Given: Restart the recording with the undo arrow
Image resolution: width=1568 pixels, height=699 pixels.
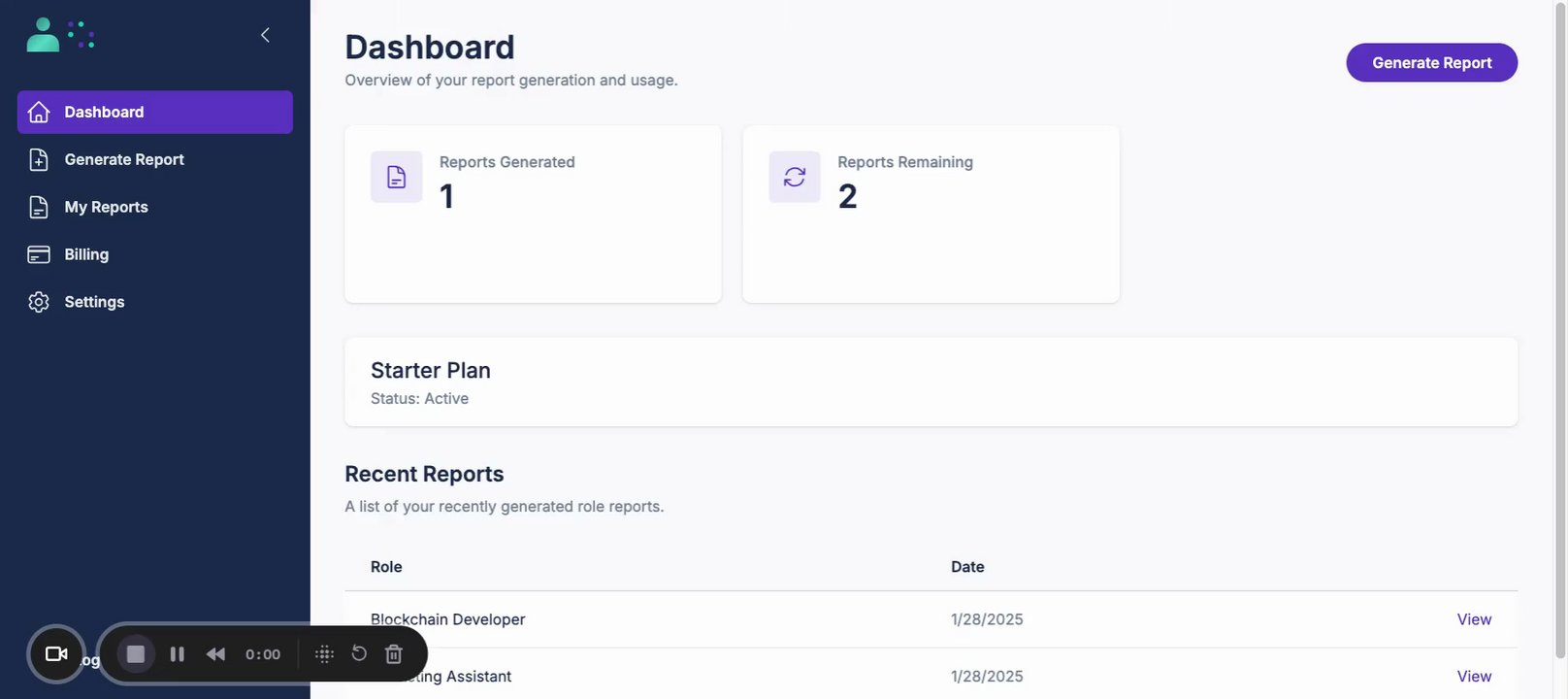Looking at the screenshot, I should (359, 653).
